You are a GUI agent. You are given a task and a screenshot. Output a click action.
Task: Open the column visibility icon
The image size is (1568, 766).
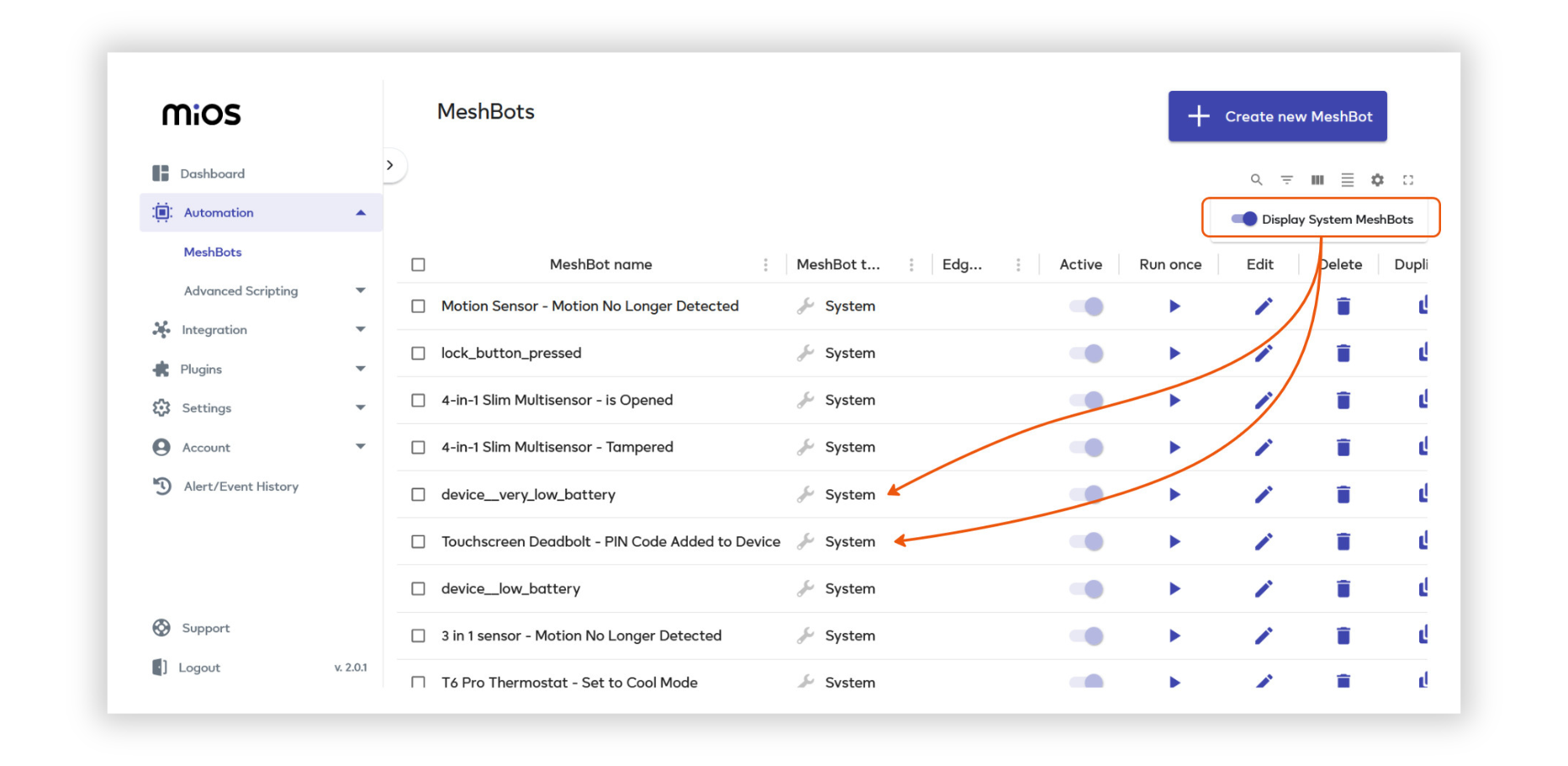1317,180
